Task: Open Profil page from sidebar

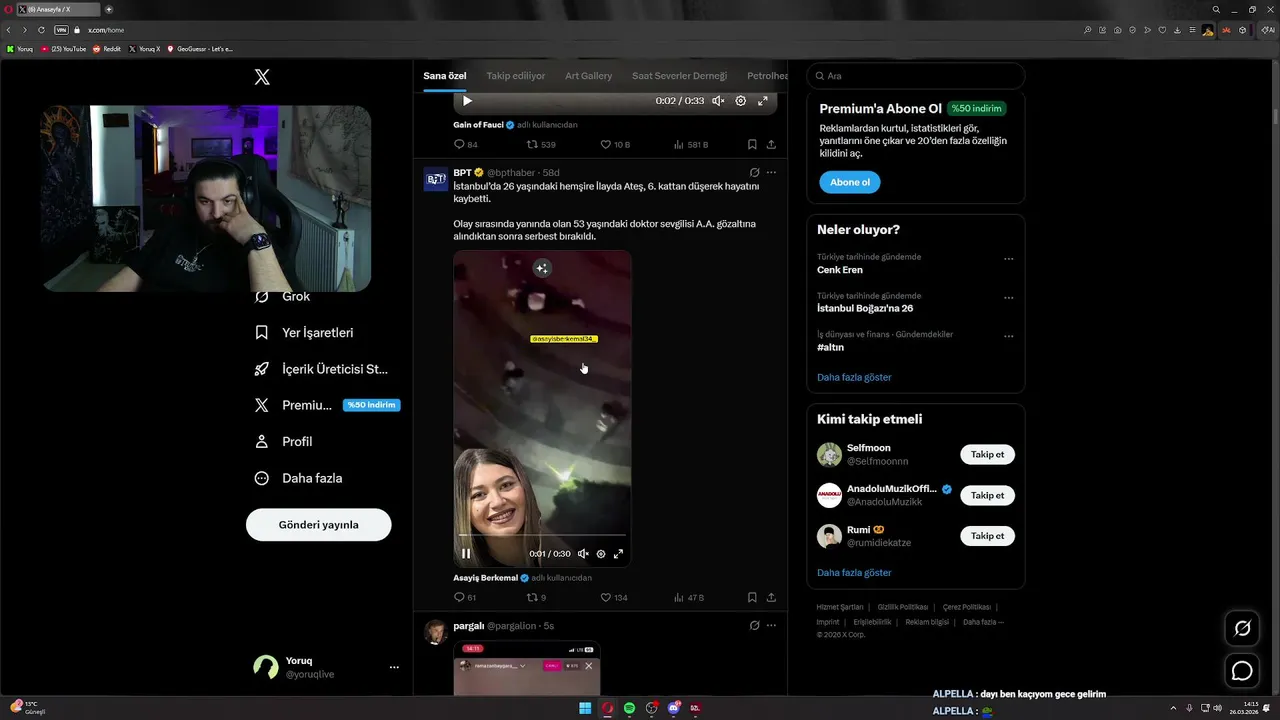Action: (284, 442)
